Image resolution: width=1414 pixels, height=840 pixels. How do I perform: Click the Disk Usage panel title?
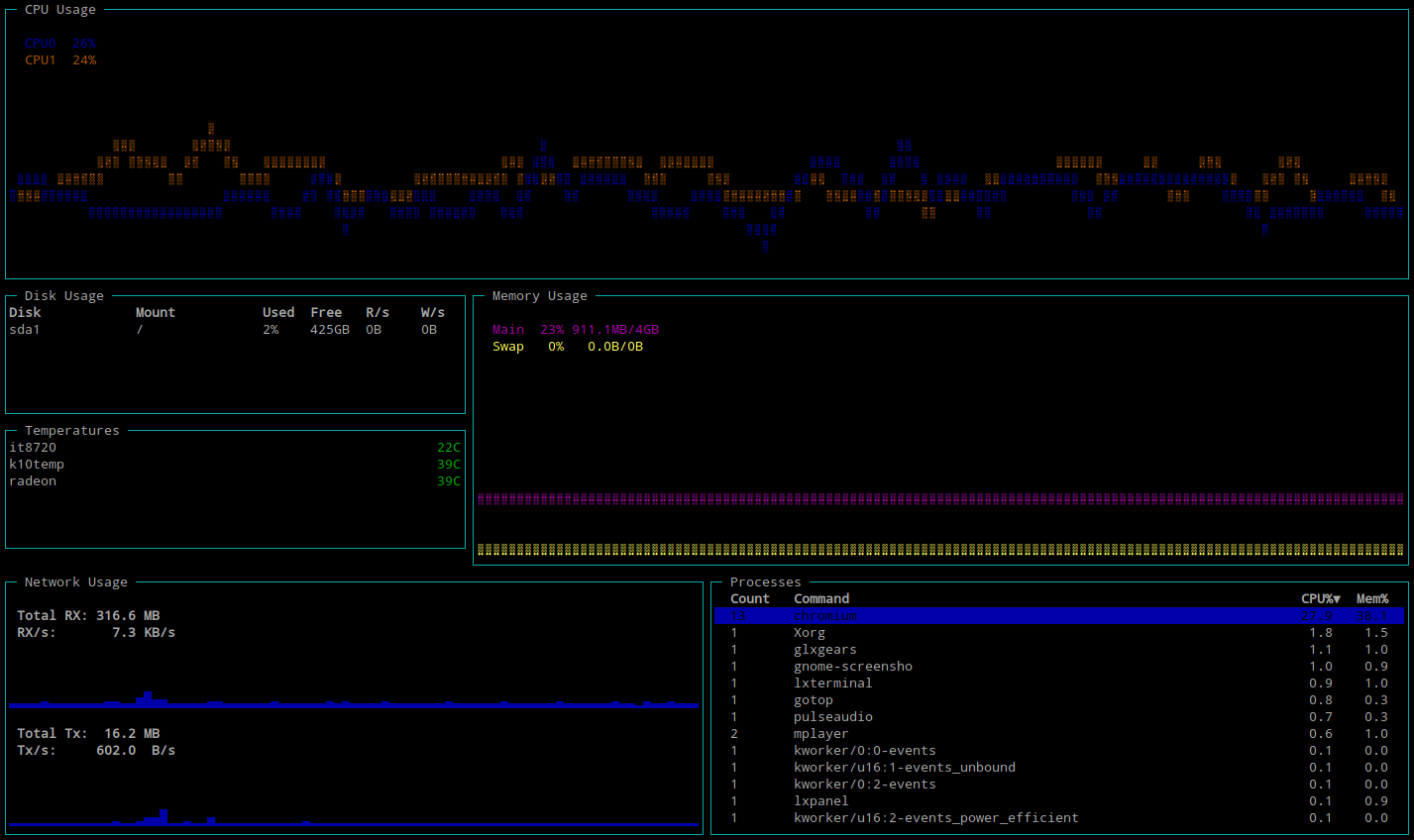tap(64, 296)
